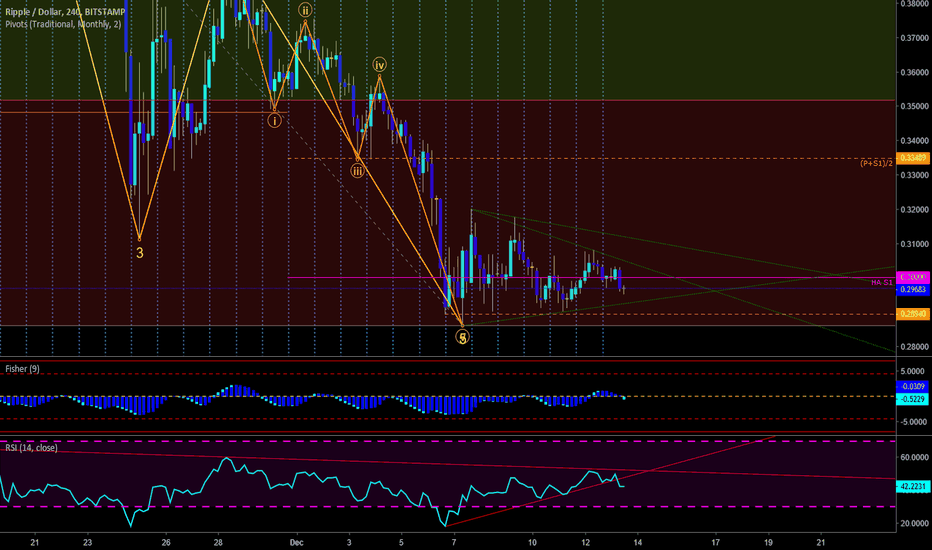Click date 10 on the time axis
This screenshot has width=932, height=550.
click(532, 542)
